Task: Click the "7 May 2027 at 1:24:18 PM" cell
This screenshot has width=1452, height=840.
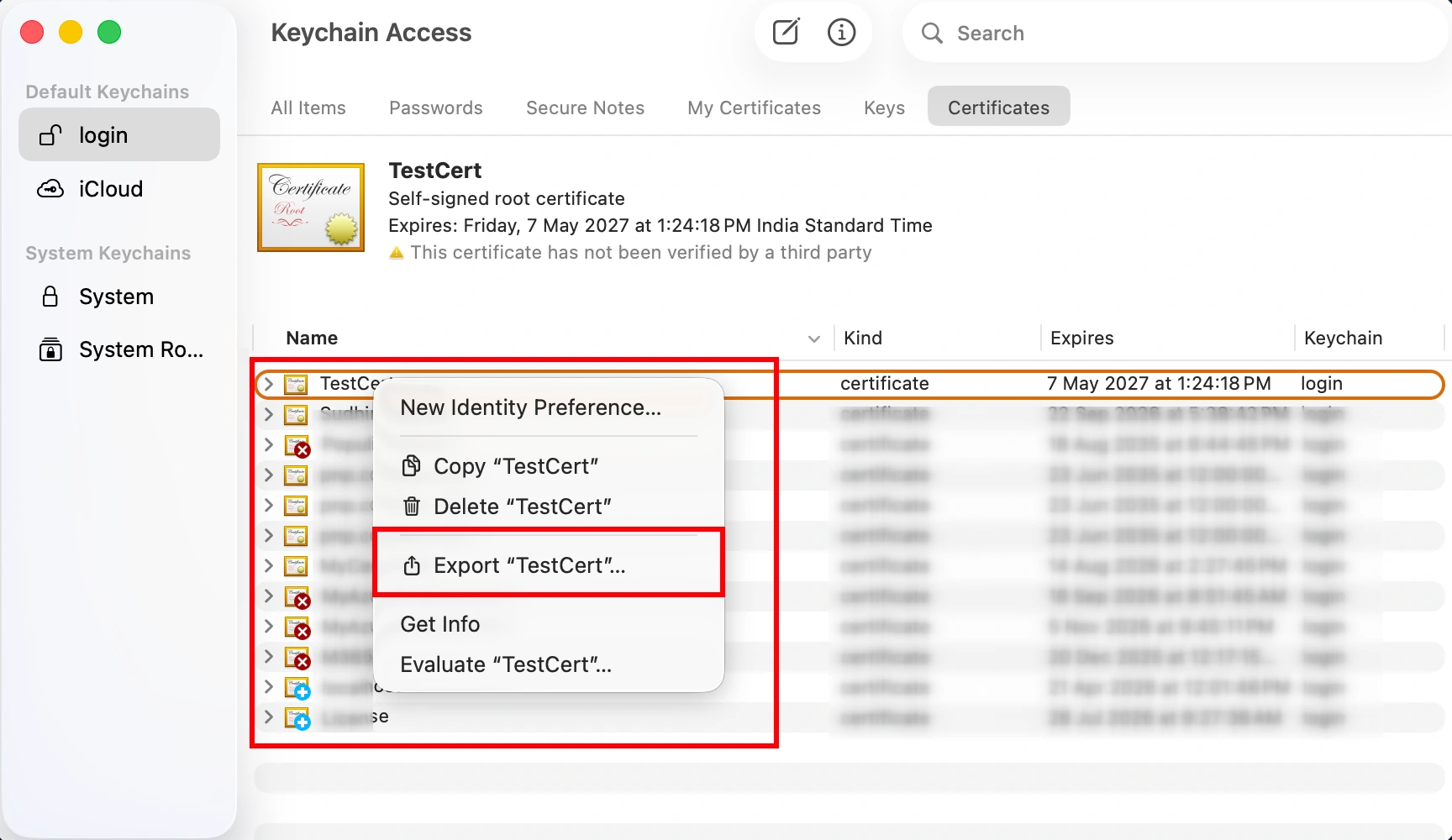Action: click(1159, 384)
